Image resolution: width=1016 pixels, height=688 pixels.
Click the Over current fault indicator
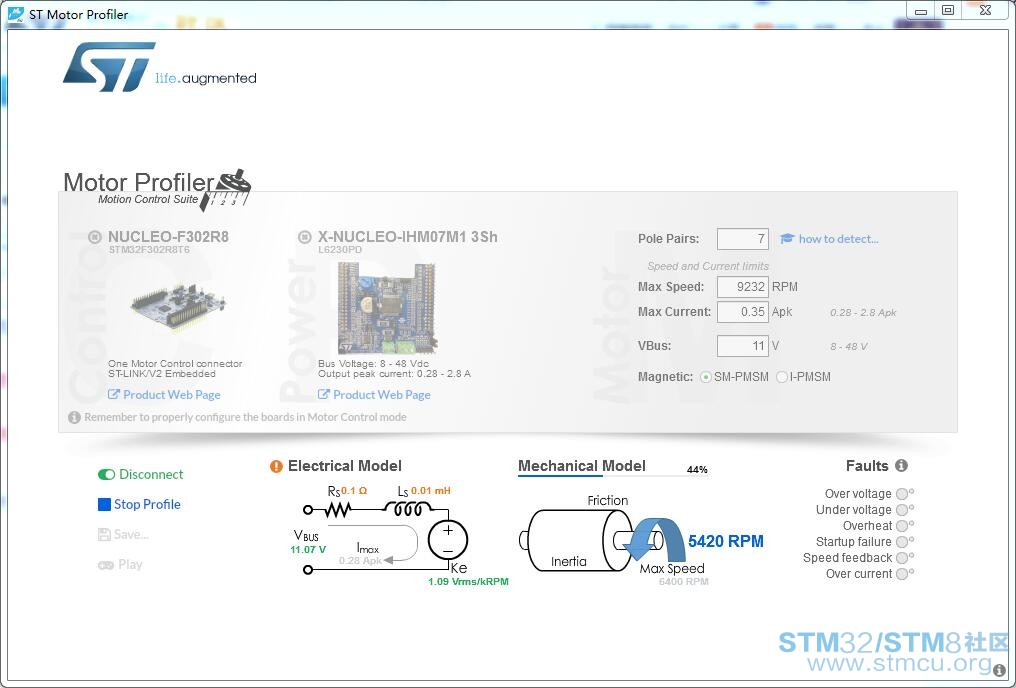point(902,574)
